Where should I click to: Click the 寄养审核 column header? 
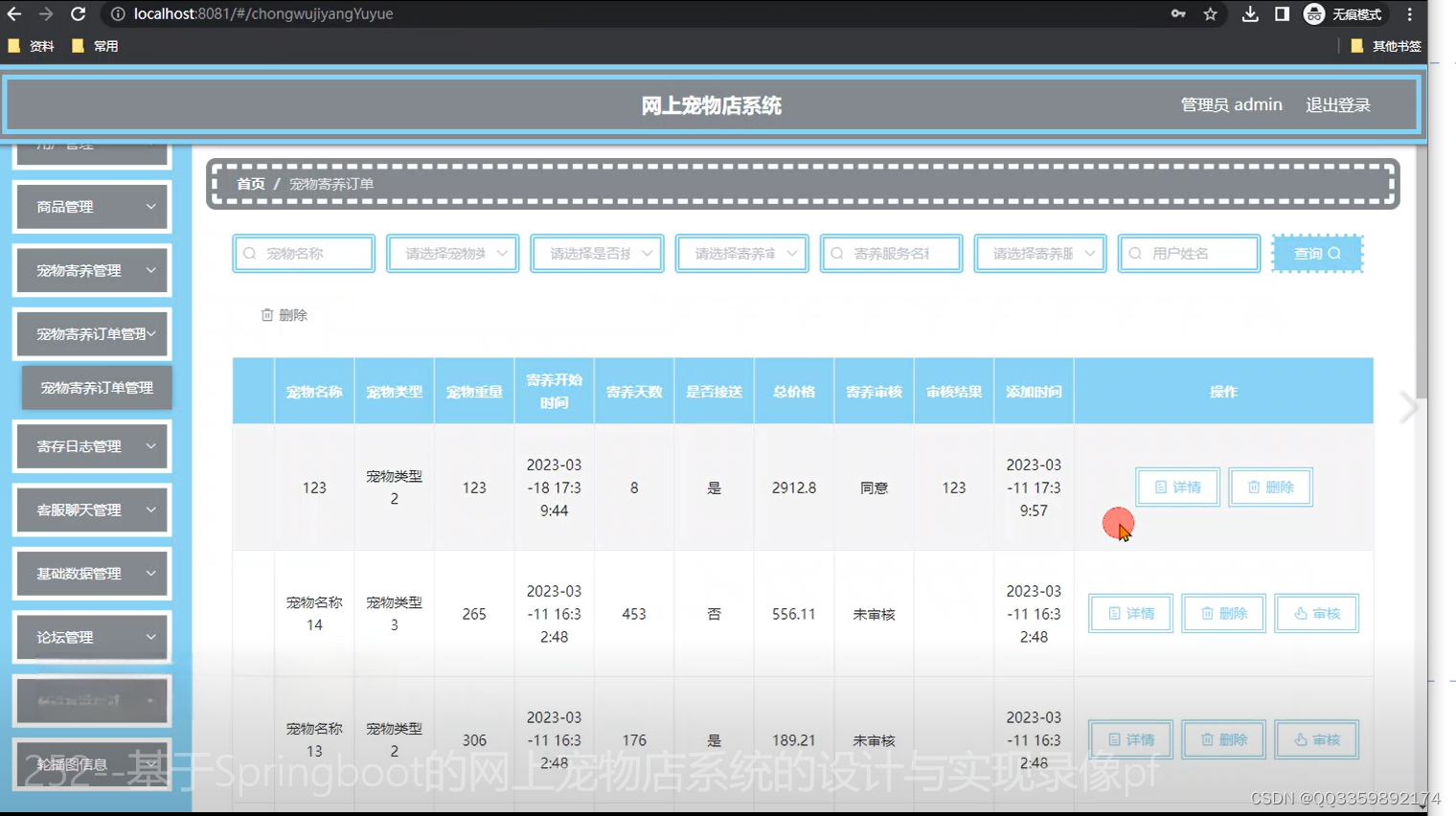point(874,392)
